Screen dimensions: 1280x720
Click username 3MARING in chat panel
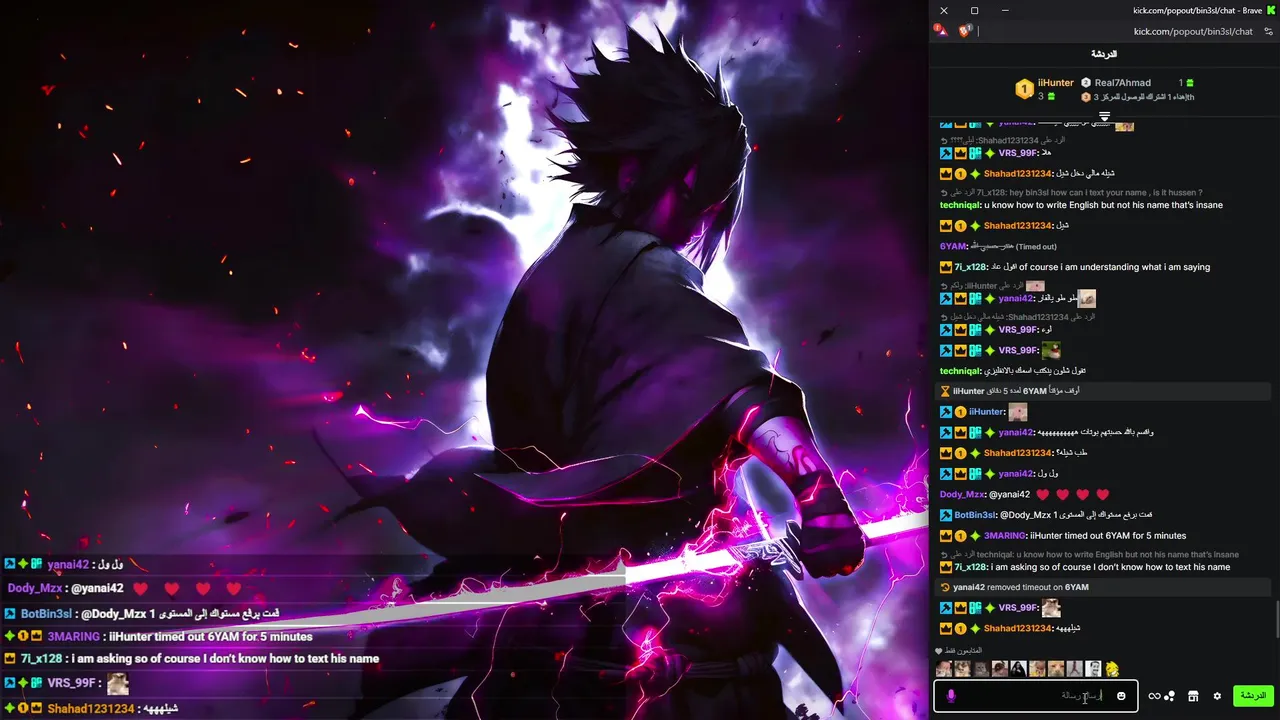pos(1006,536)
